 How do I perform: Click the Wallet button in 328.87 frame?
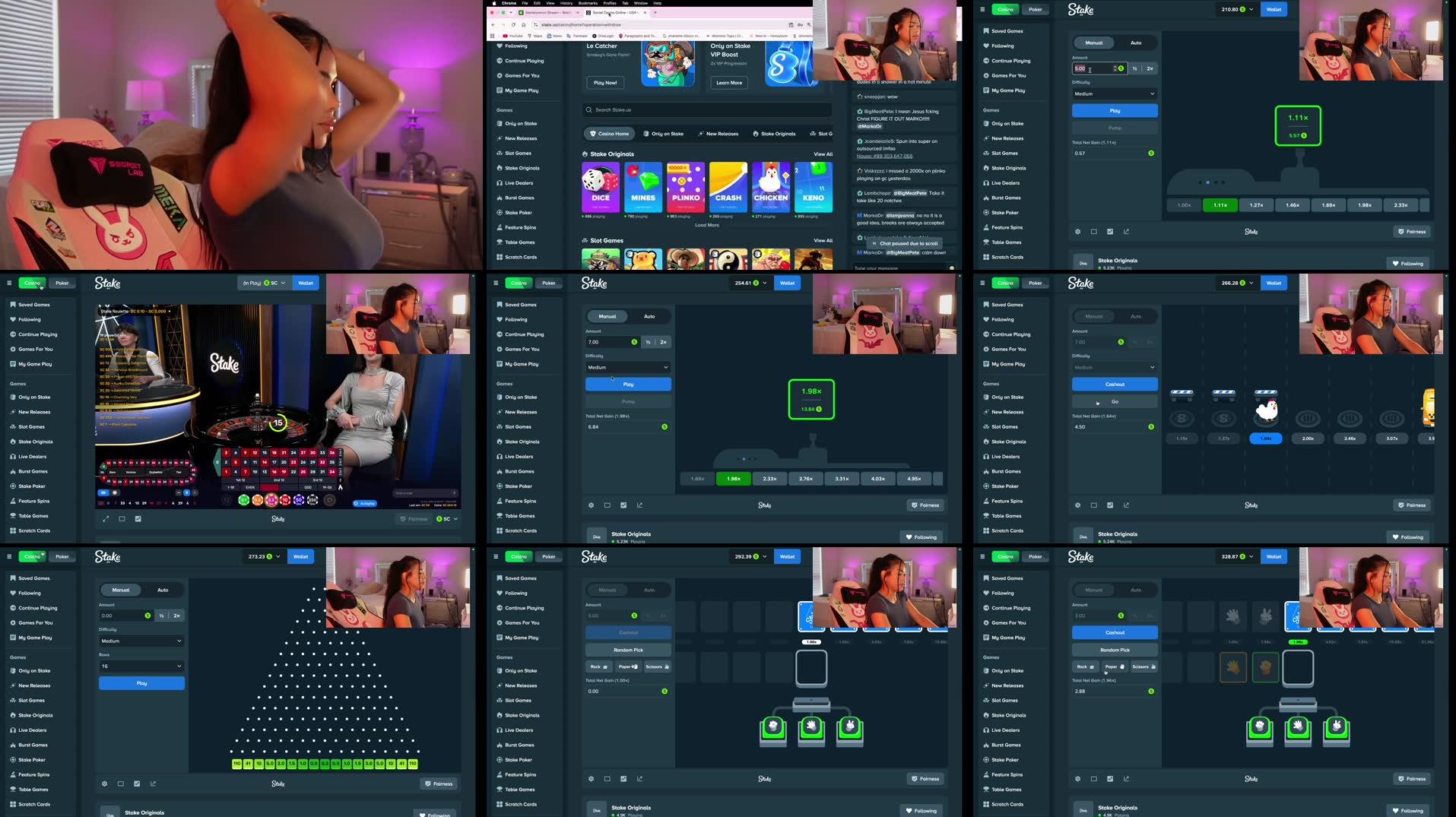coord(1274,556)
